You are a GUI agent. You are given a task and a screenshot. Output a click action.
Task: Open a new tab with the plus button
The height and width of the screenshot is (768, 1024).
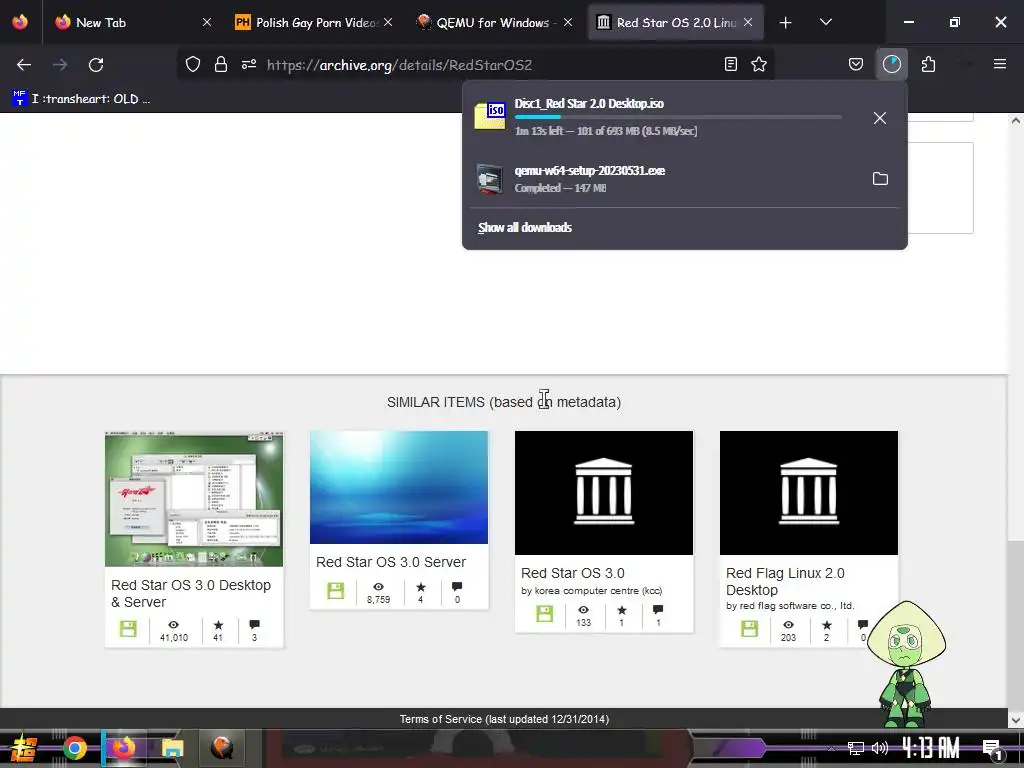pos(786,23)
